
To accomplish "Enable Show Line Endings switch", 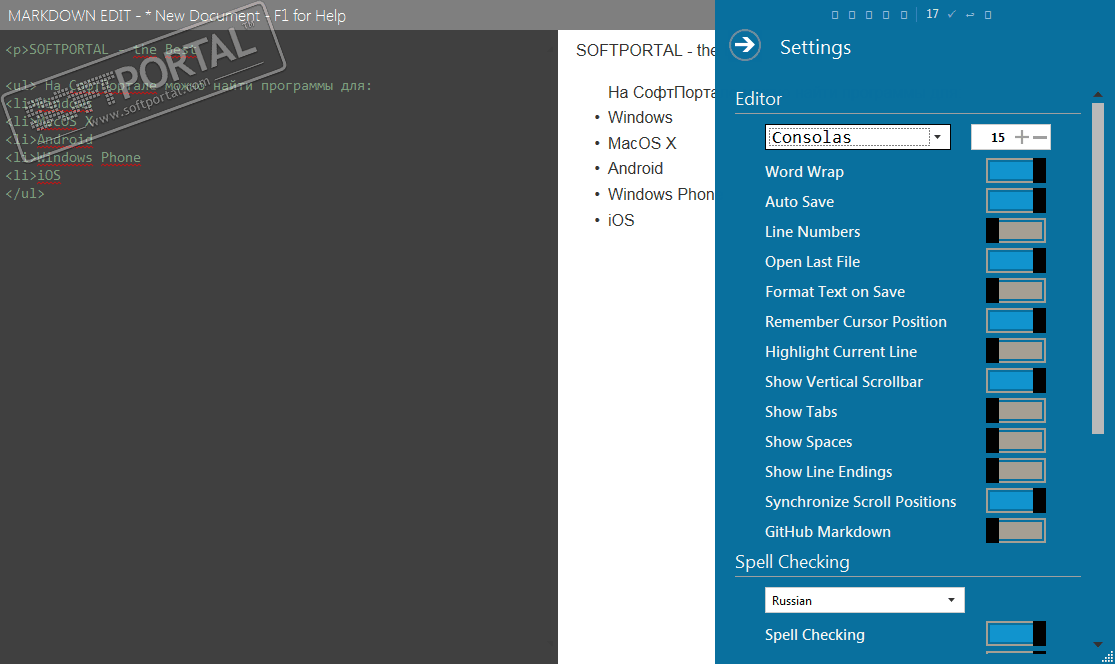I will click(x=1015, y=471).
